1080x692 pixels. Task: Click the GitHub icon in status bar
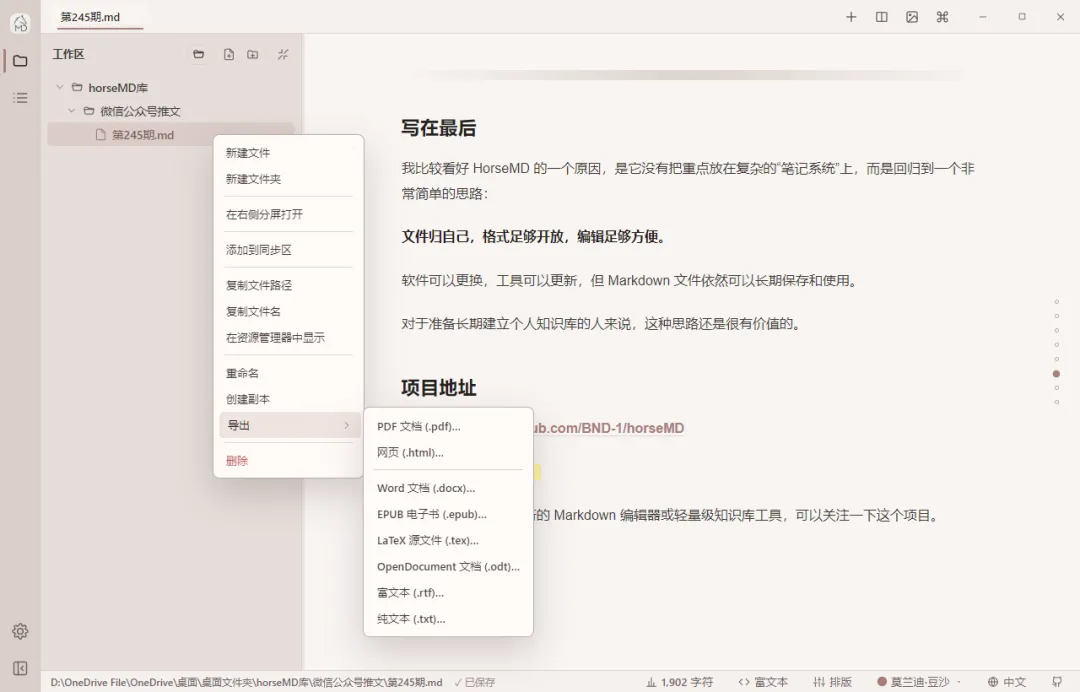pyautogui.click(x=1057, y=682)
